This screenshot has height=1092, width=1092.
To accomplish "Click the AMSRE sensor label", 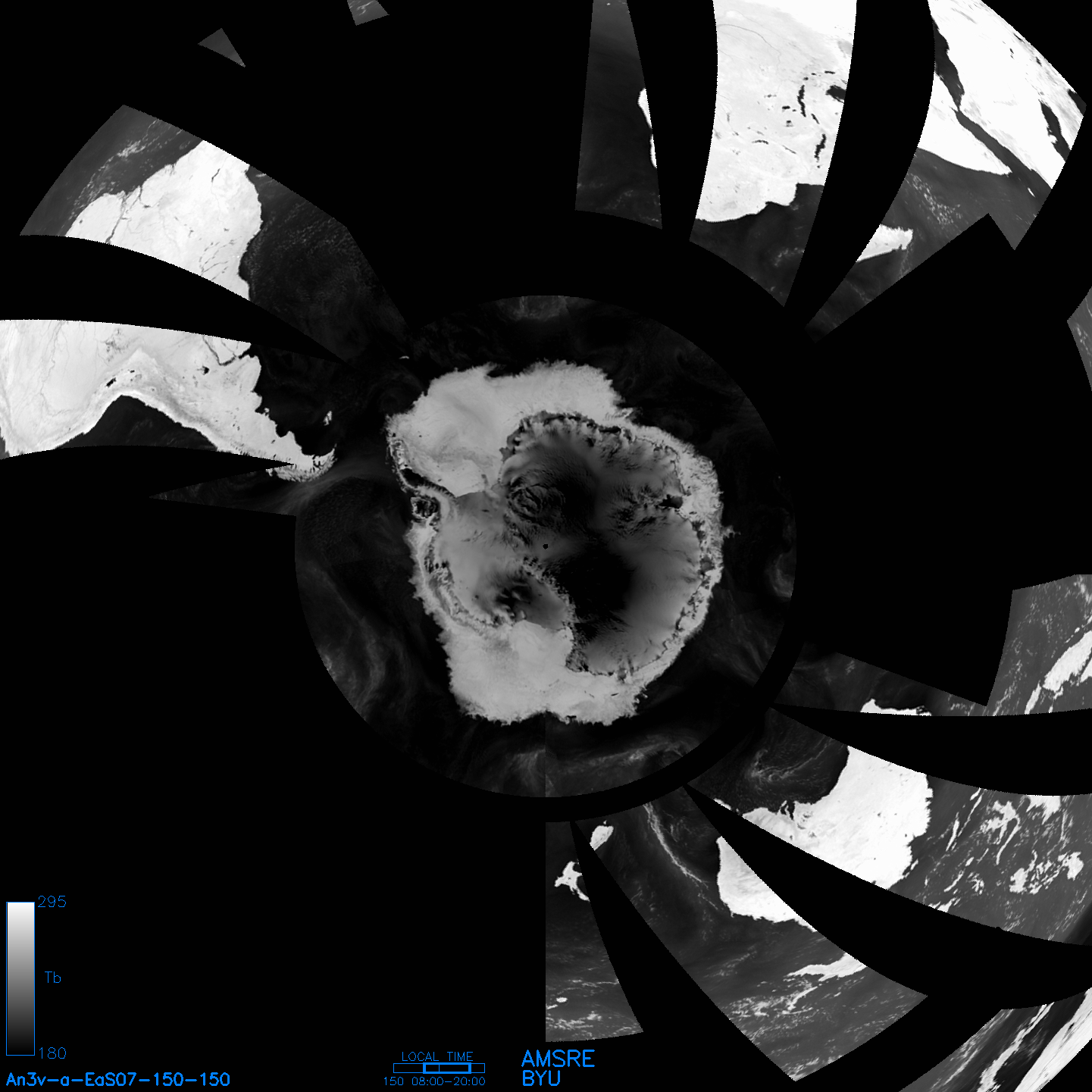I will tap(559, 1059).
